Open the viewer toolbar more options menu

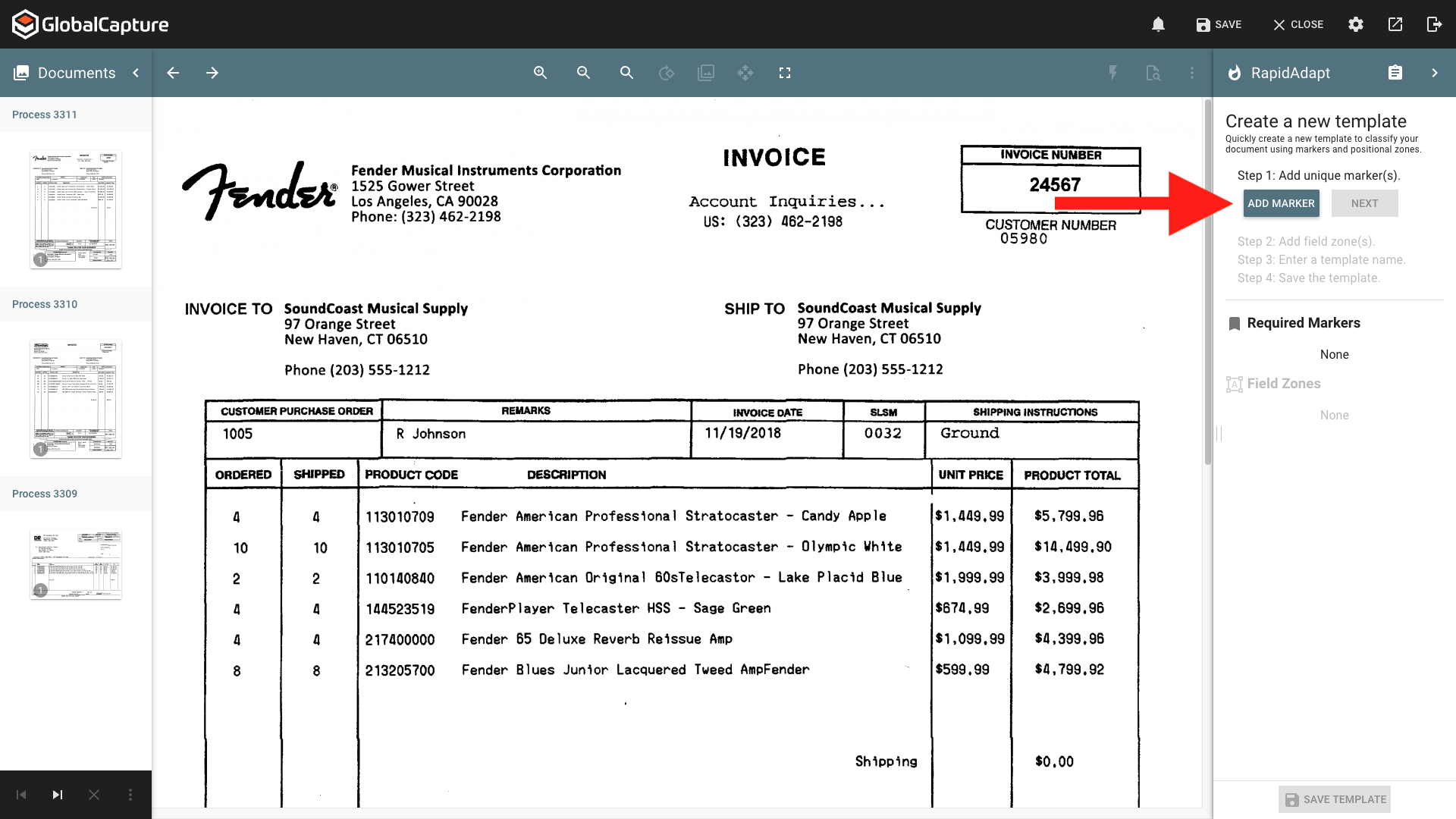(1192, 73)
